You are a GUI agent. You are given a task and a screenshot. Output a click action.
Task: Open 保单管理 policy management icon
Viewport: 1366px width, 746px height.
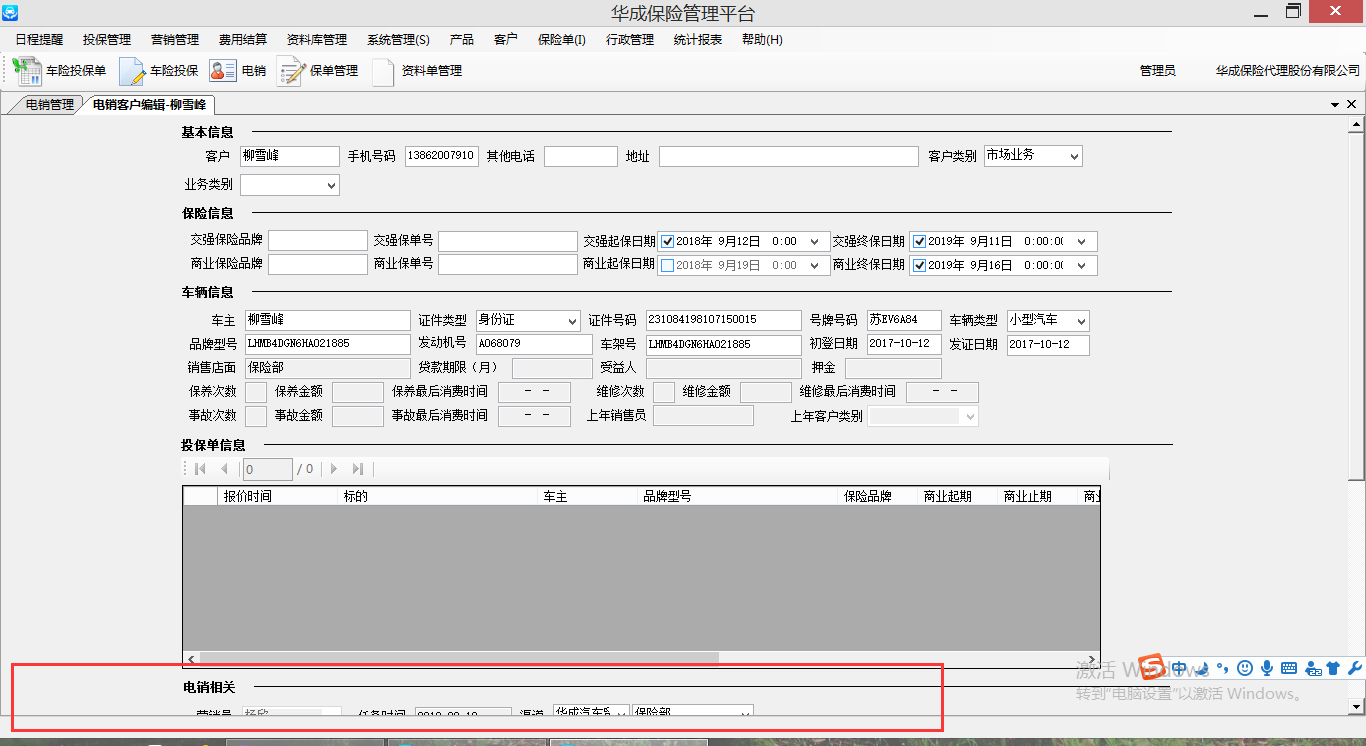point(291,71)
